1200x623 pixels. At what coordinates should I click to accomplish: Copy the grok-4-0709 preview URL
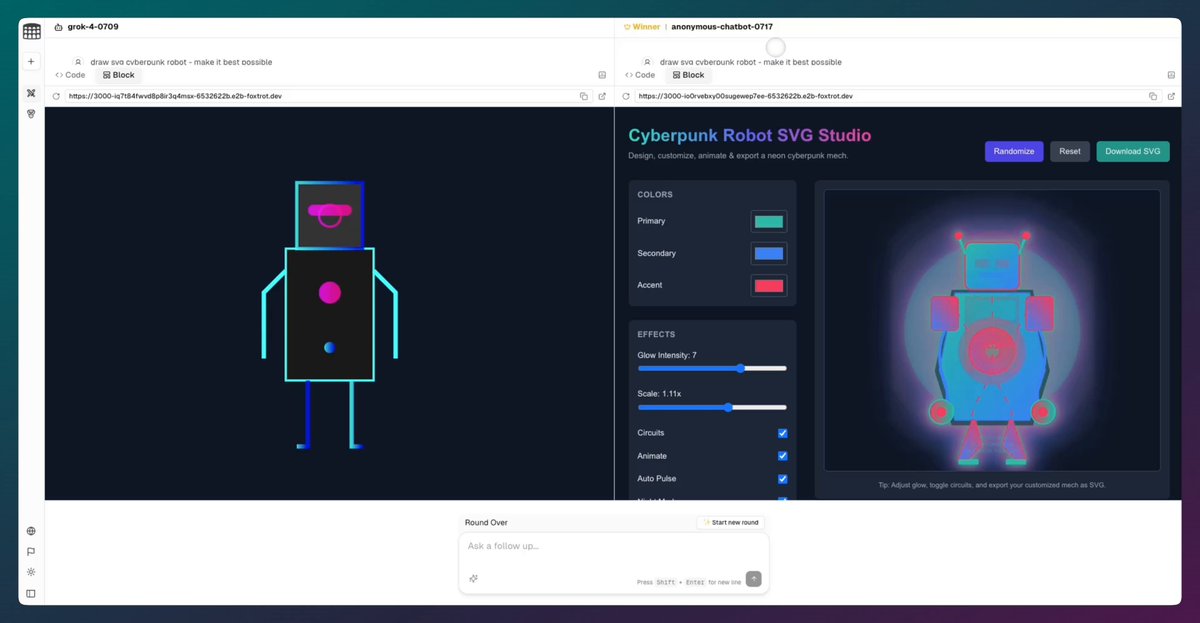[x=584, y=96]
